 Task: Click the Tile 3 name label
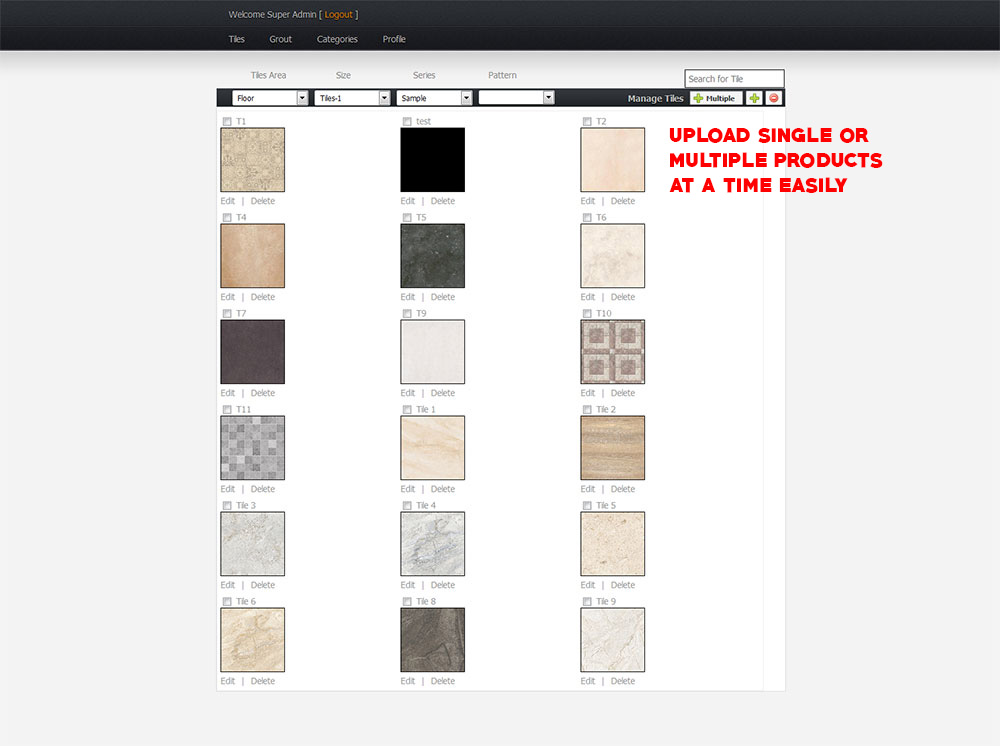246,506
